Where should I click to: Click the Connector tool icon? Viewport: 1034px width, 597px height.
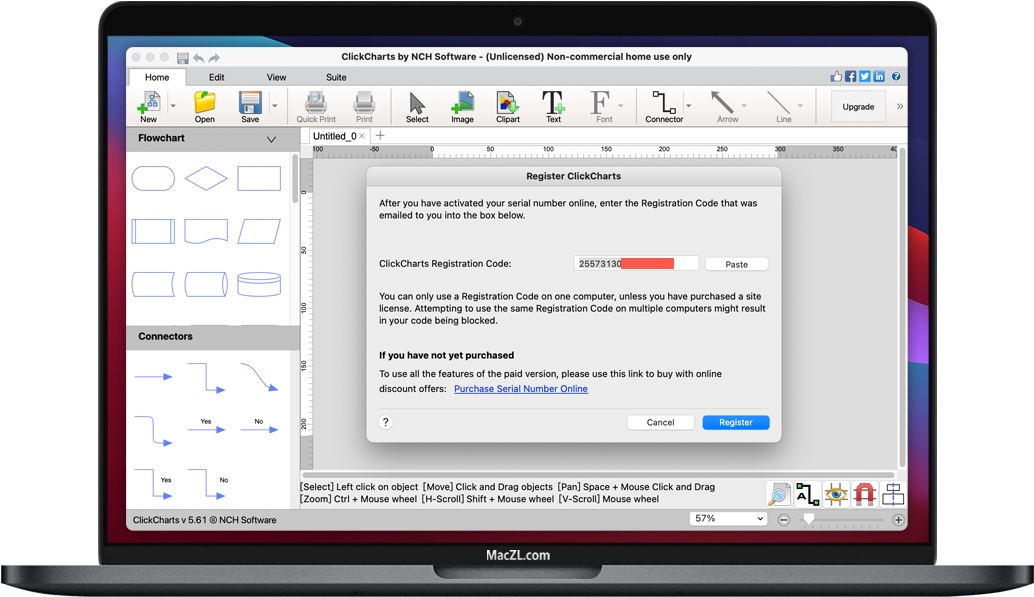(663, 103)
